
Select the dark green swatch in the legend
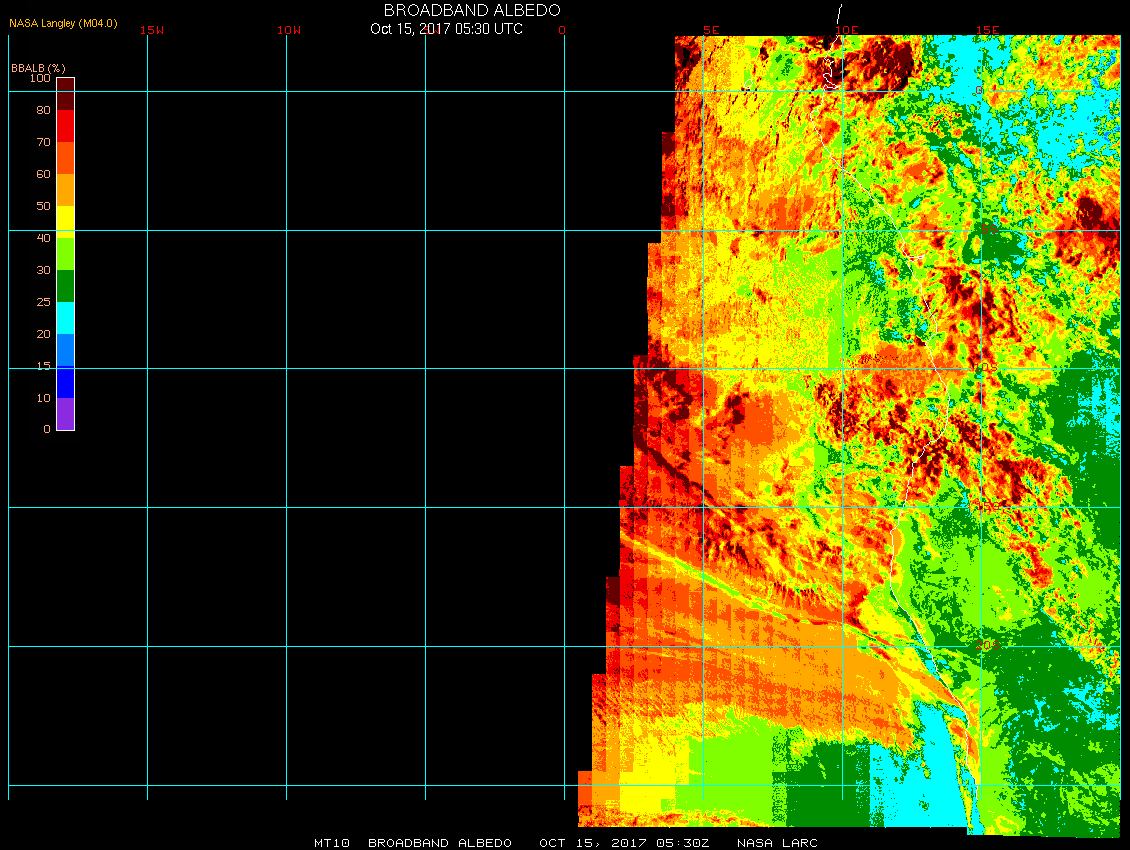(x=65, y=286)
